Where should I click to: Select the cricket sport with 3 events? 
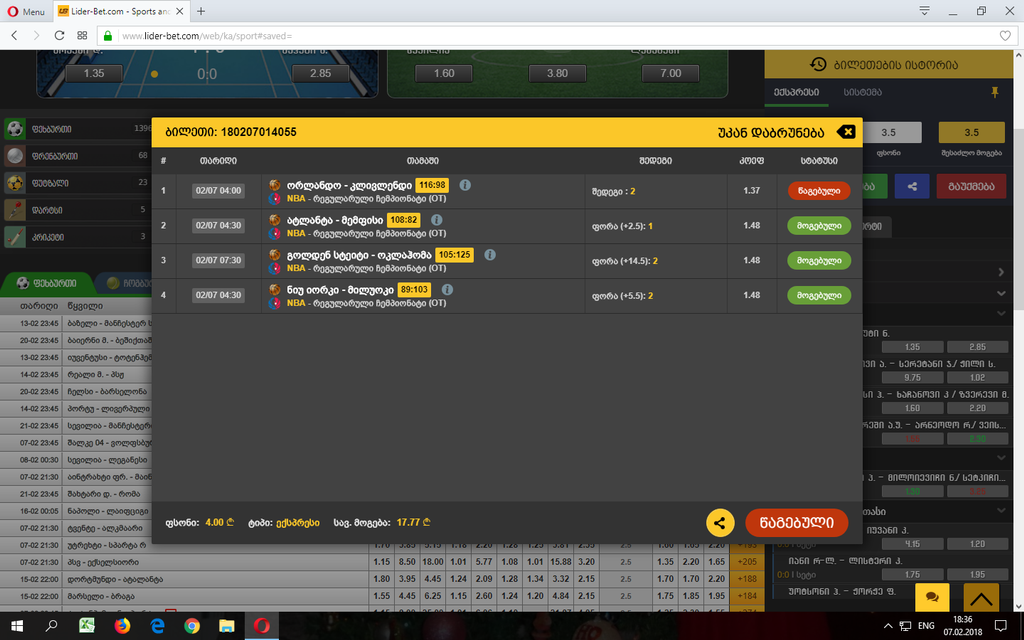pos(77,236)
